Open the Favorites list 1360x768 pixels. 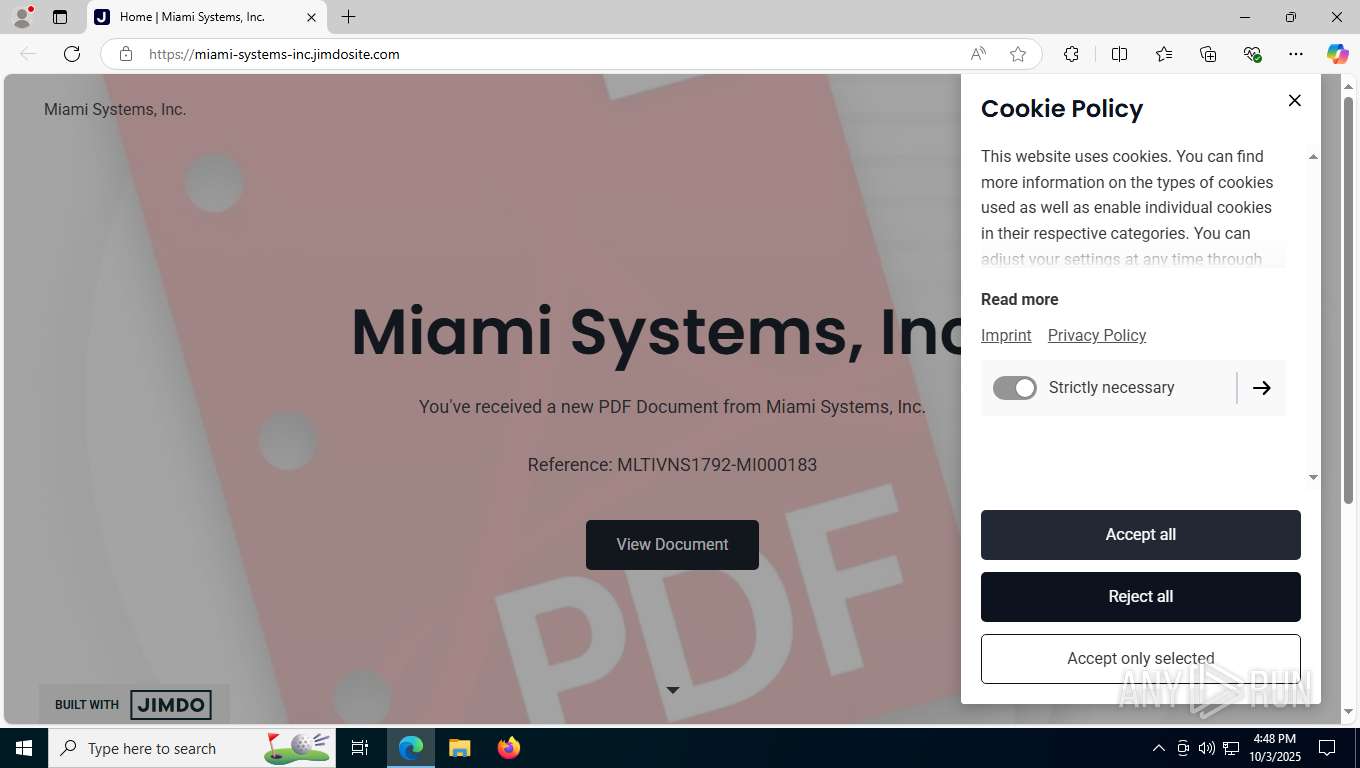pos(1164,54)
